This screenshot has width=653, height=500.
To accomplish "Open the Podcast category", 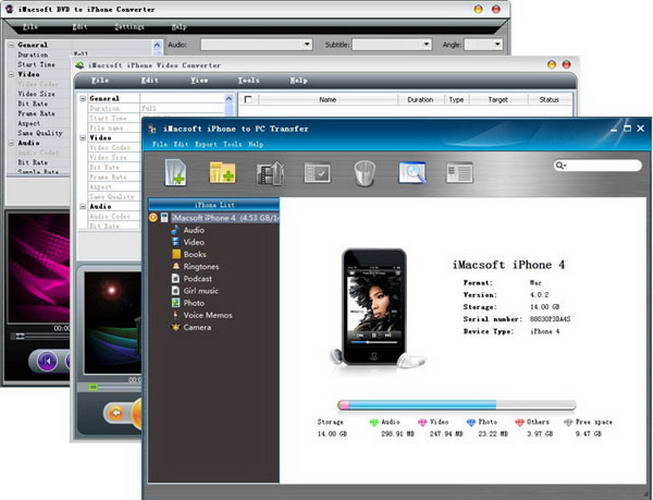I will [x=197, y=279].
